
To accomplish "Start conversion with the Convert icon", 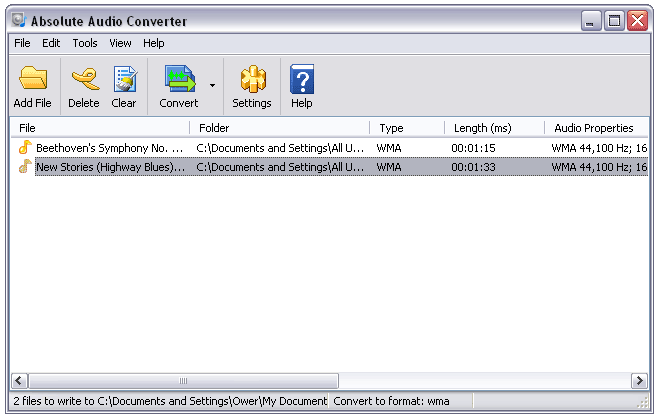I will pyautogui.click(x=179, y=79).
